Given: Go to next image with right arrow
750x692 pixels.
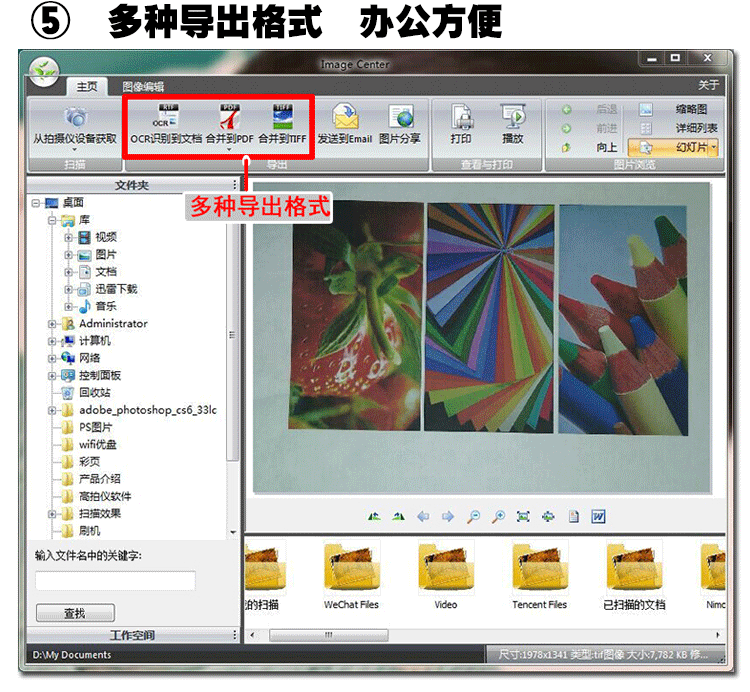Looking at the screenshot, I should coord(448,516).
